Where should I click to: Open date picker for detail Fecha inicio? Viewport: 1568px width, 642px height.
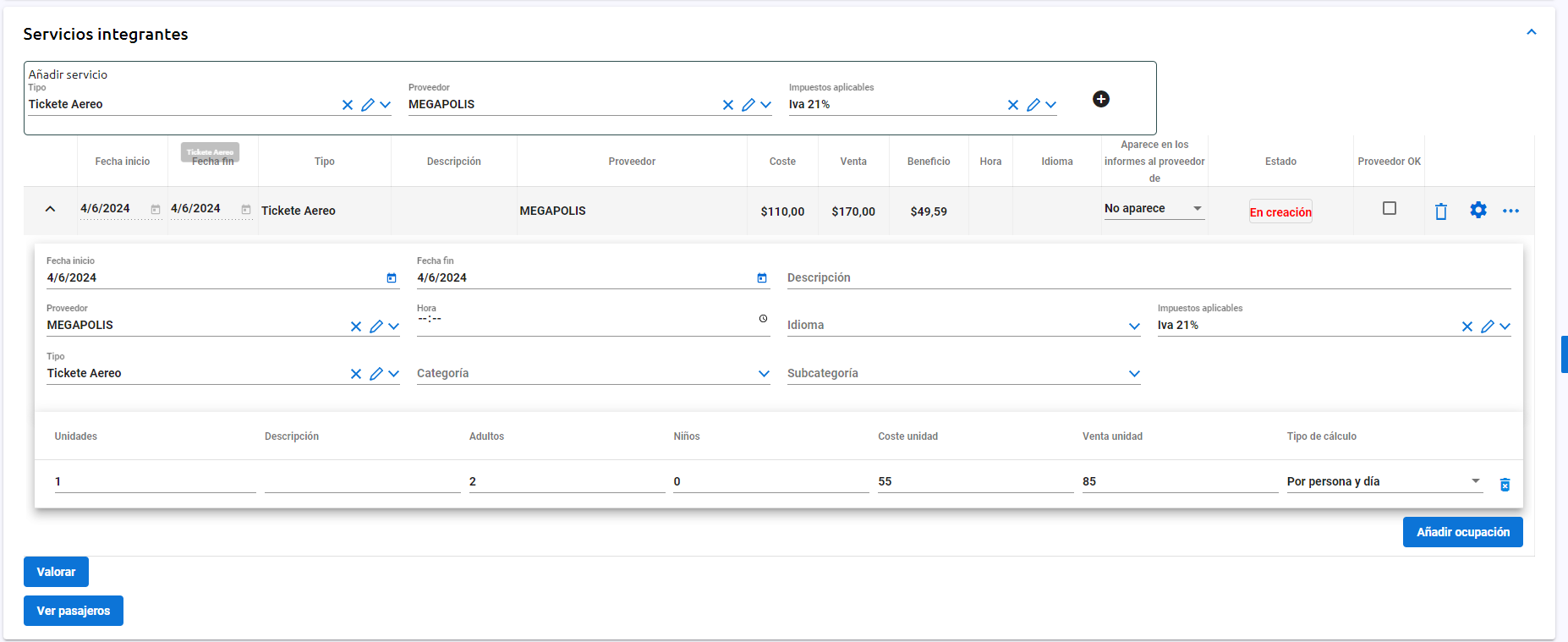(392, 277)
